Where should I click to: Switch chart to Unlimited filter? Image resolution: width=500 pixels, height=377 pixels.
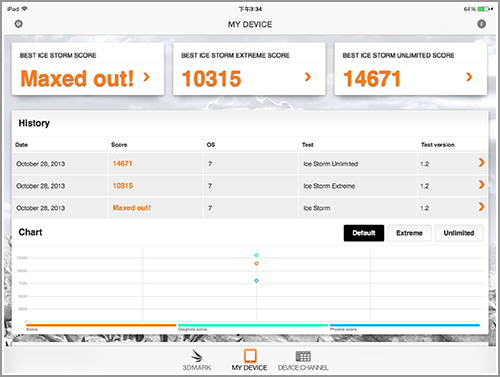click(x=459, y=233)
